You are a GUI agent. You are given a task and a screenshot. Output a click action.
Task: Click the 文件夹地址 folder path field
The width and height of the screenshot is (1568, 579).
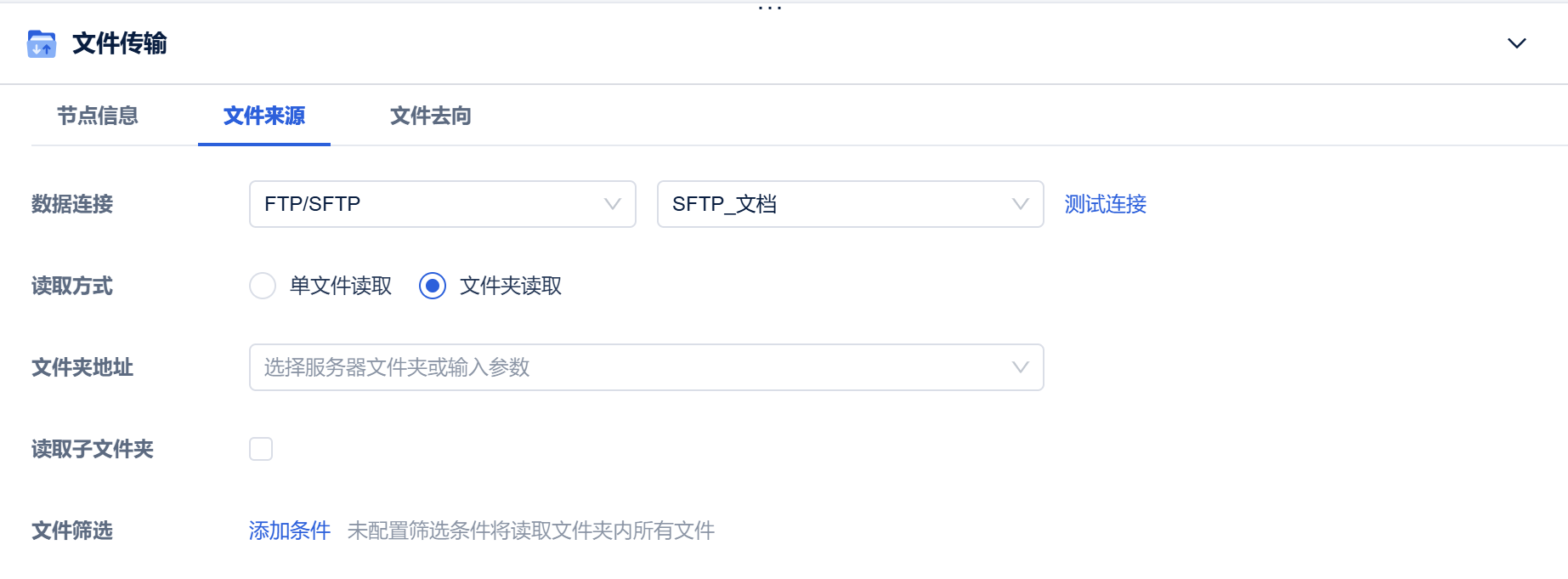coord(629,367)
